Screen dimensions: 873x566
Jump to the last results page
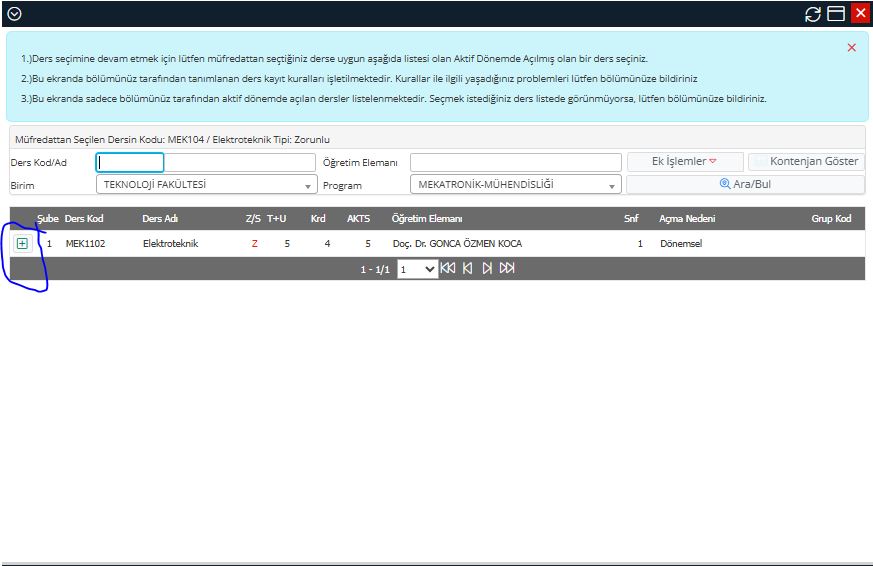507,268
